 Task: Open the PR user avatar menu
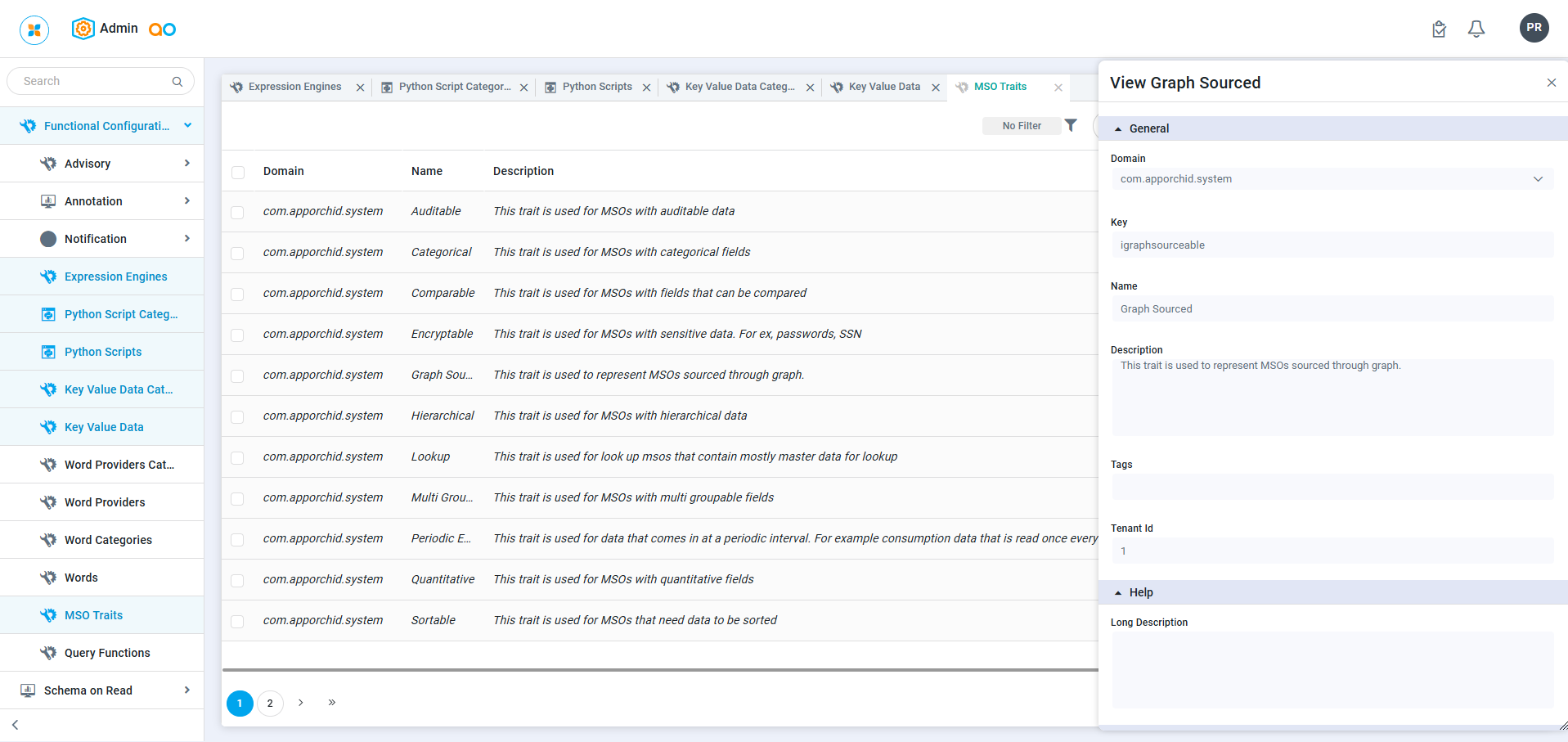click(x=1534, y=28)
